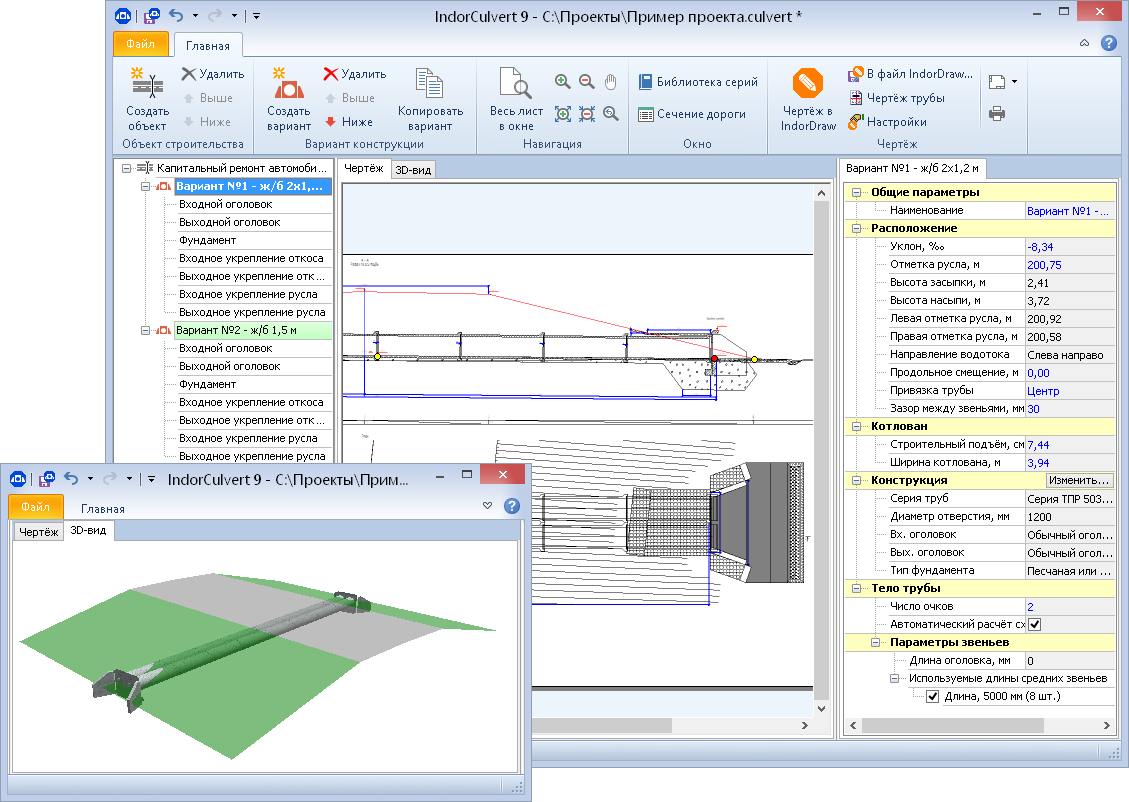
Task: Click the printer icon in the ribbon
Action: point(997,113)
